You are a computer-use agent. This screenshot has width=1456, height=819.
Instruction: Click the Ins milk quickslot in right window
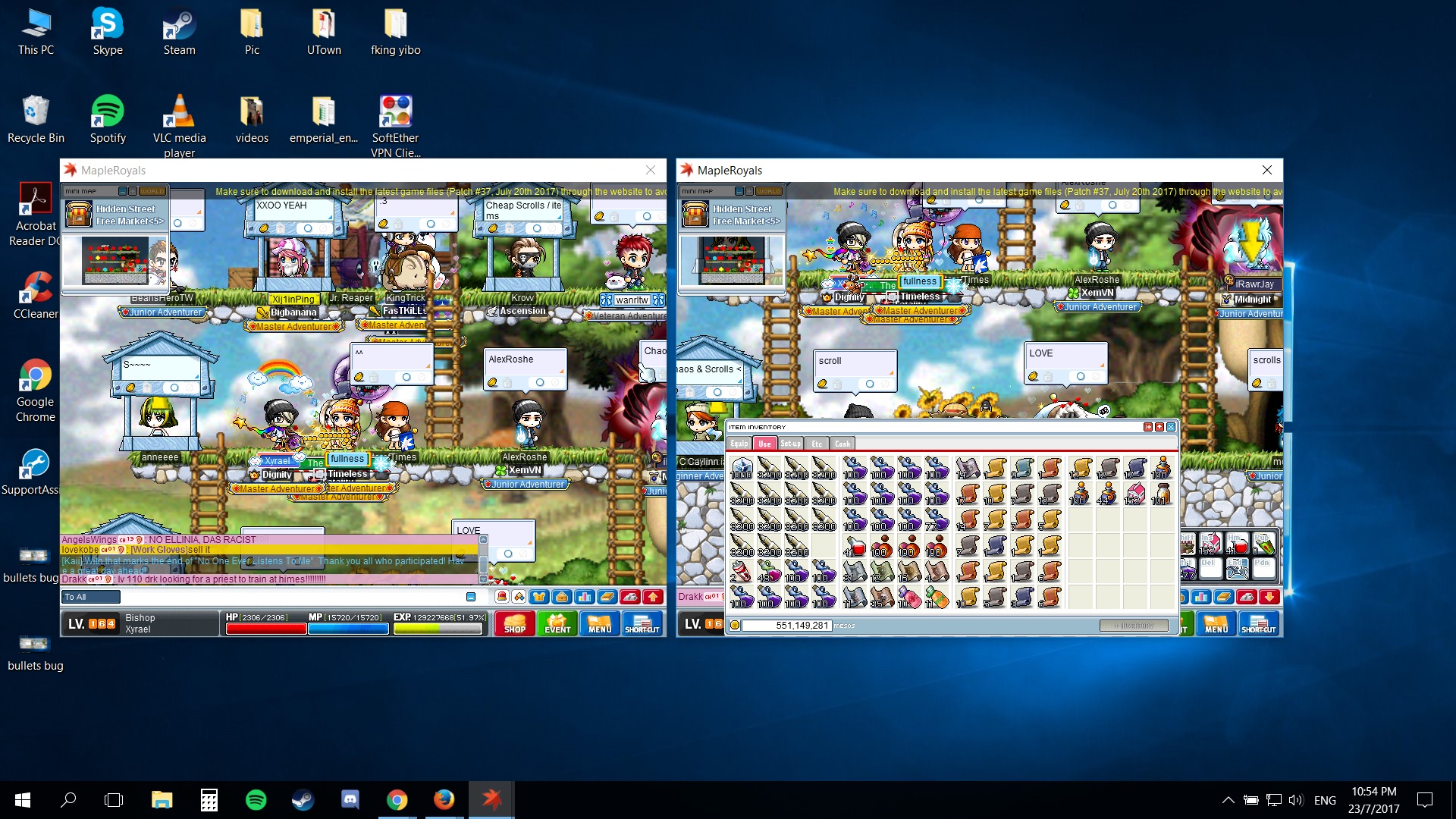[1210, 544]
